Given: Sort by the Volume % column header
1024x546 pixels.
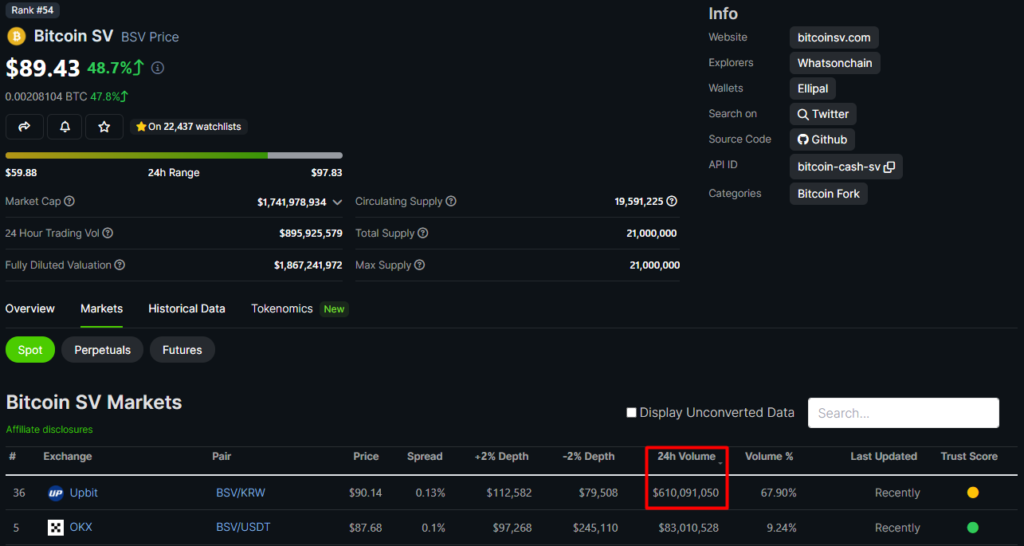Looking at the screenshot, I should pyautogui.click(x=769, y=457).
